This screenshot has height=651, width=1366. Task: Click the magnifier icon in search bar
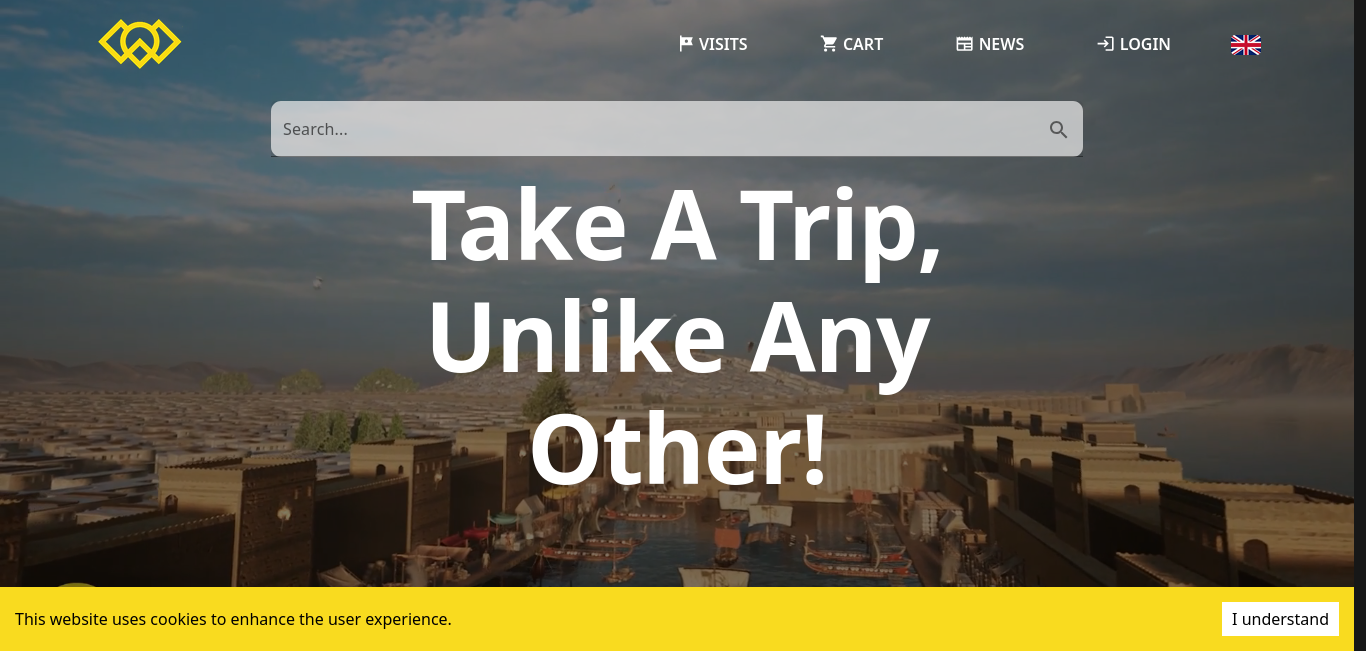tap(1059, 129)
